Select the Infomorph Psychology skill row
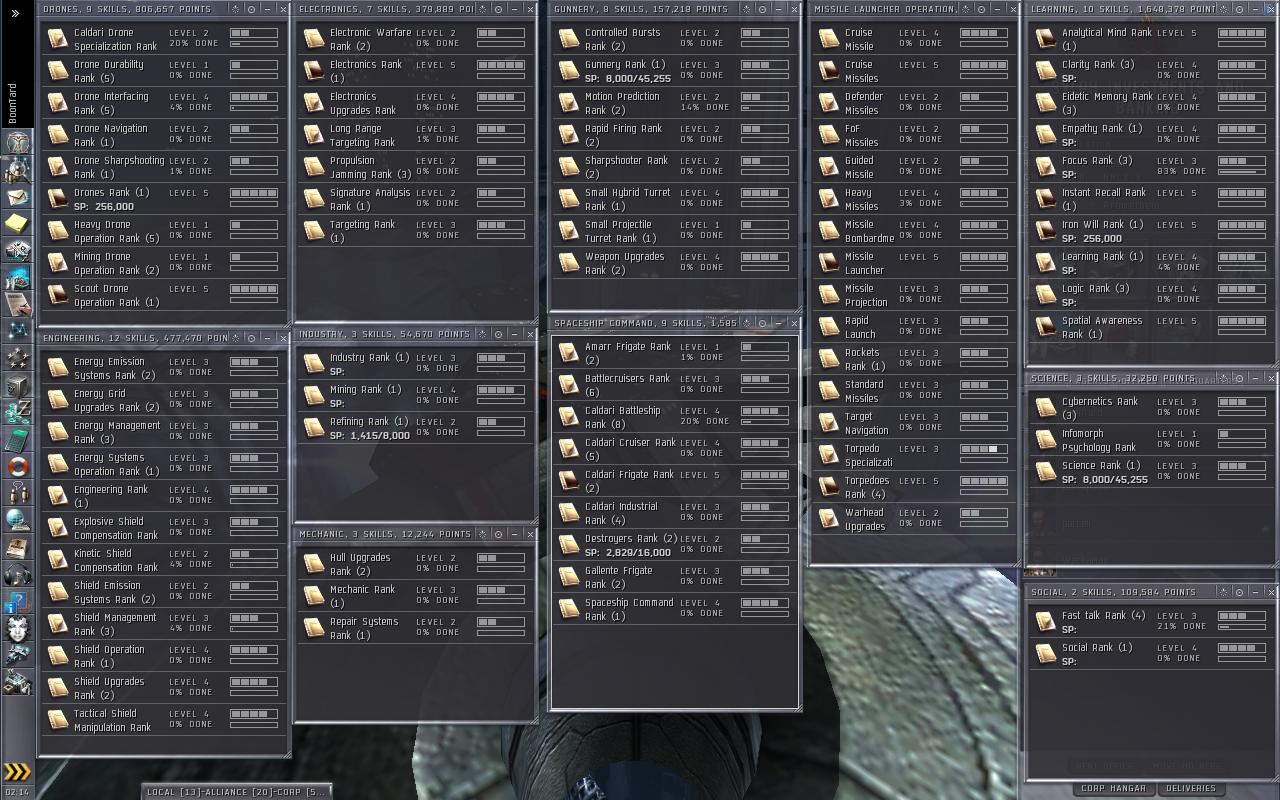 (x=1152, y=441)
